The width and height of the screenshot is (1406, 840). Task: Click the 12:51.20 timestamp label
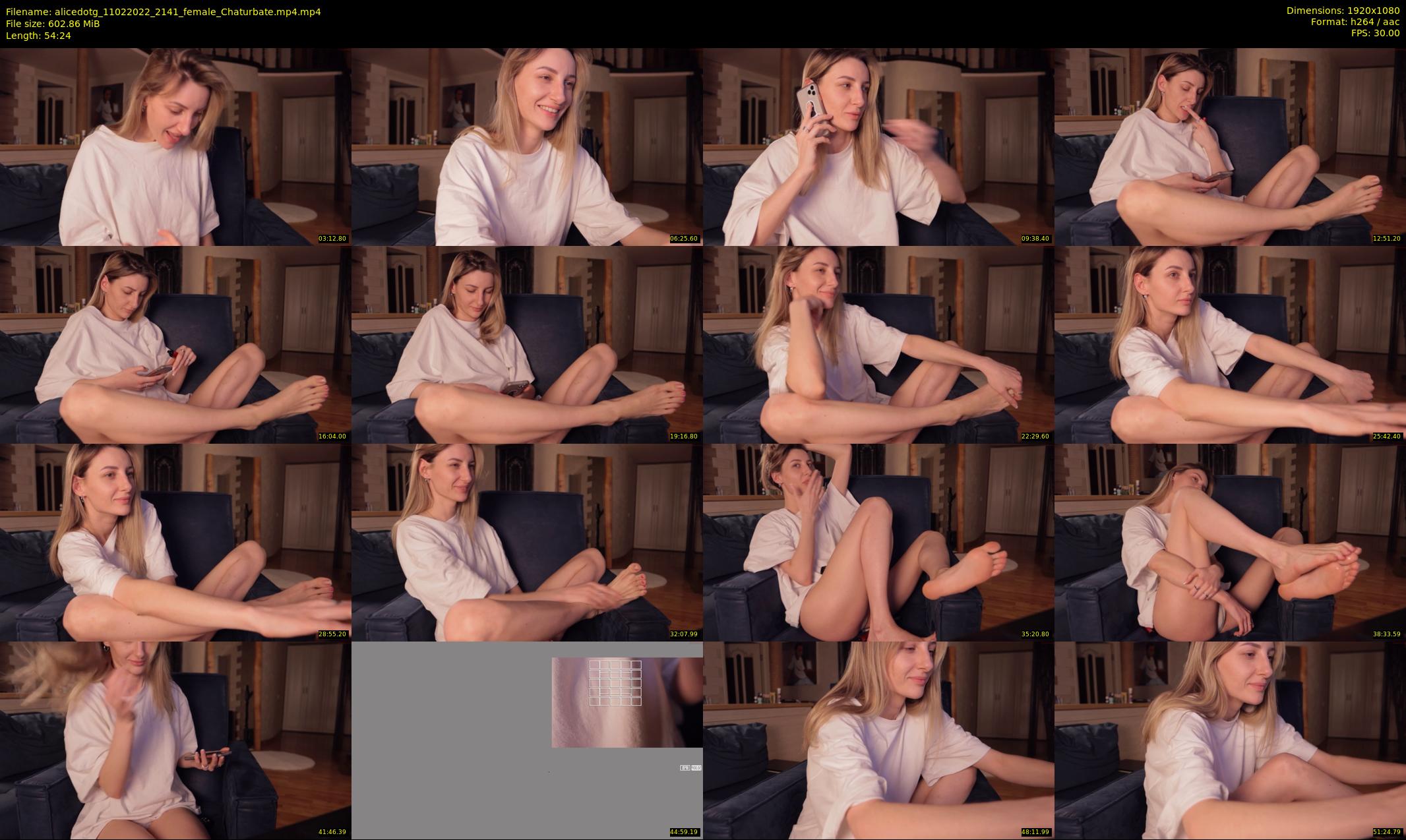click(x=1386, y=239)
